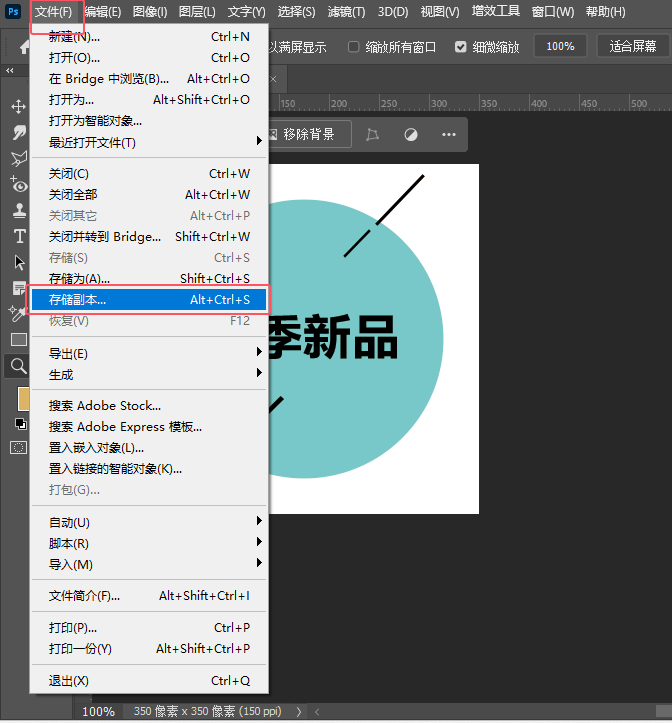Open the 文件(F) menu
This screenshot has width=672, height=723.
tap(54, 12)
